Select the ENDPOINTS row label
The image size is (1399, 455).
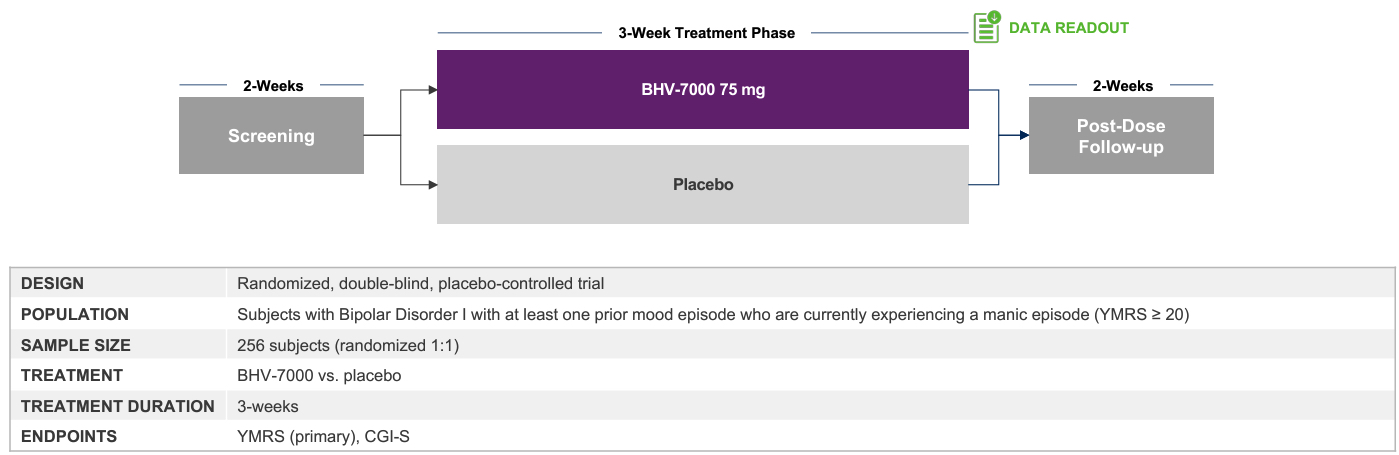point(69,436)
